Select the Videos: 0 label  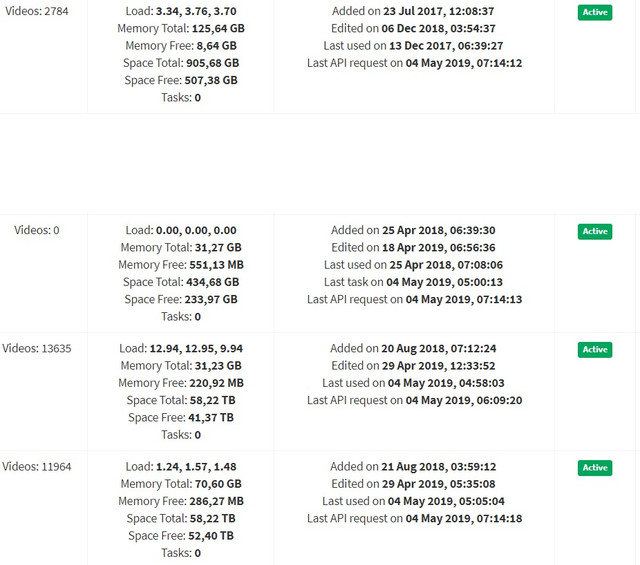coord(37,230)
